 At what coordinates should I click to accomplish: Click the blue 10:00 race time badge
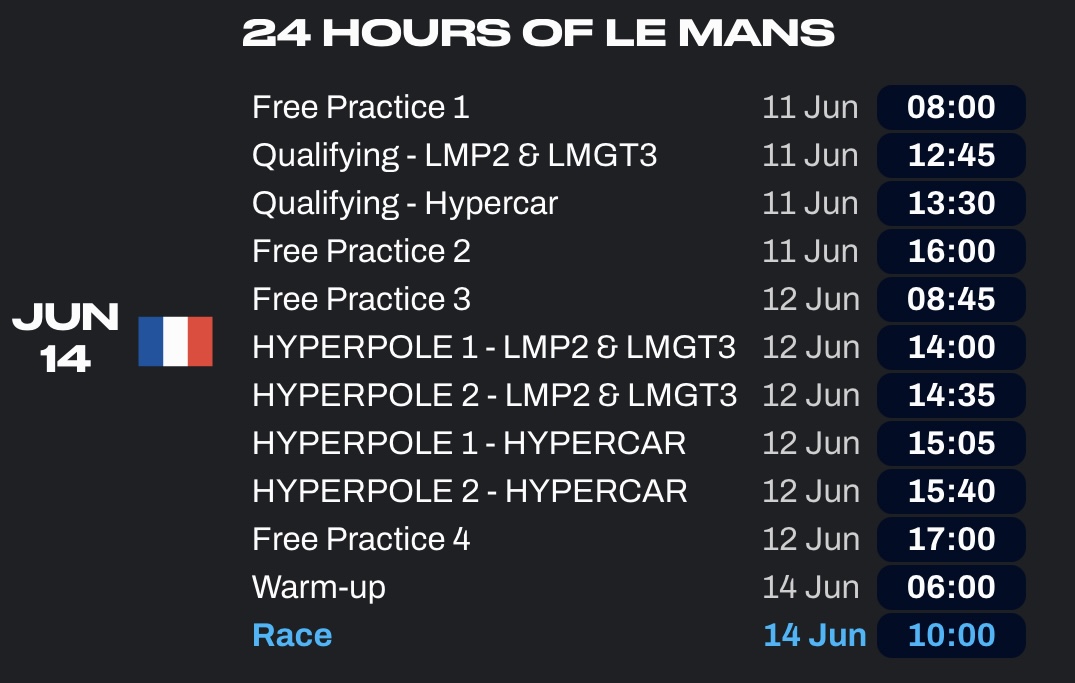click(x=951, y=635)
